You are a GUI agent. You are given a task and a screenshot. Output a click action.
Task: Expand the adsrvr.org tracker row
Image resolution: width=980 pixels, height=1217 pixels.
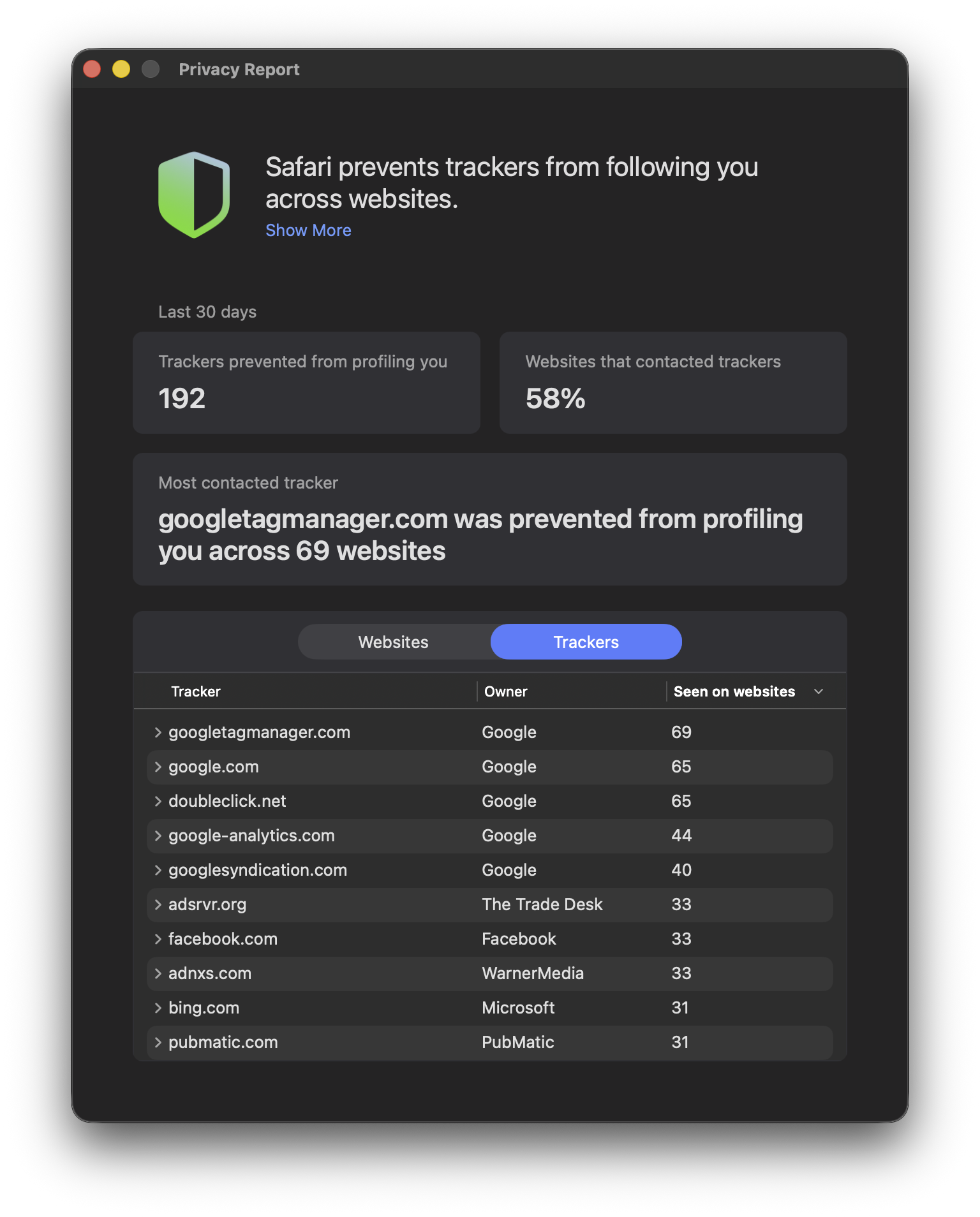tap(158, 904)
